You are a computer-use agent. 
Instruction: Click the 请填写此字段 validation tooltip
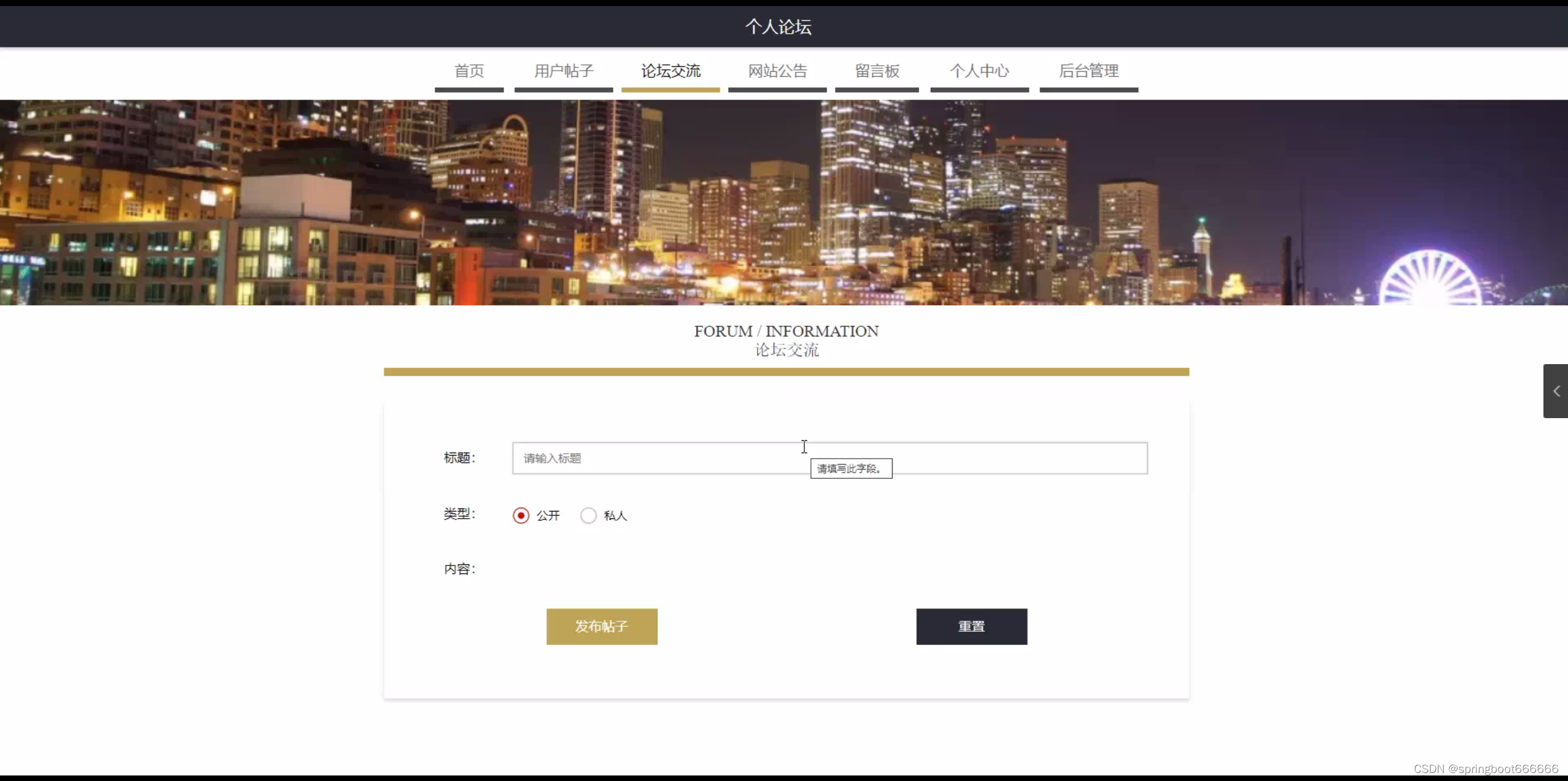pos(851,468)
